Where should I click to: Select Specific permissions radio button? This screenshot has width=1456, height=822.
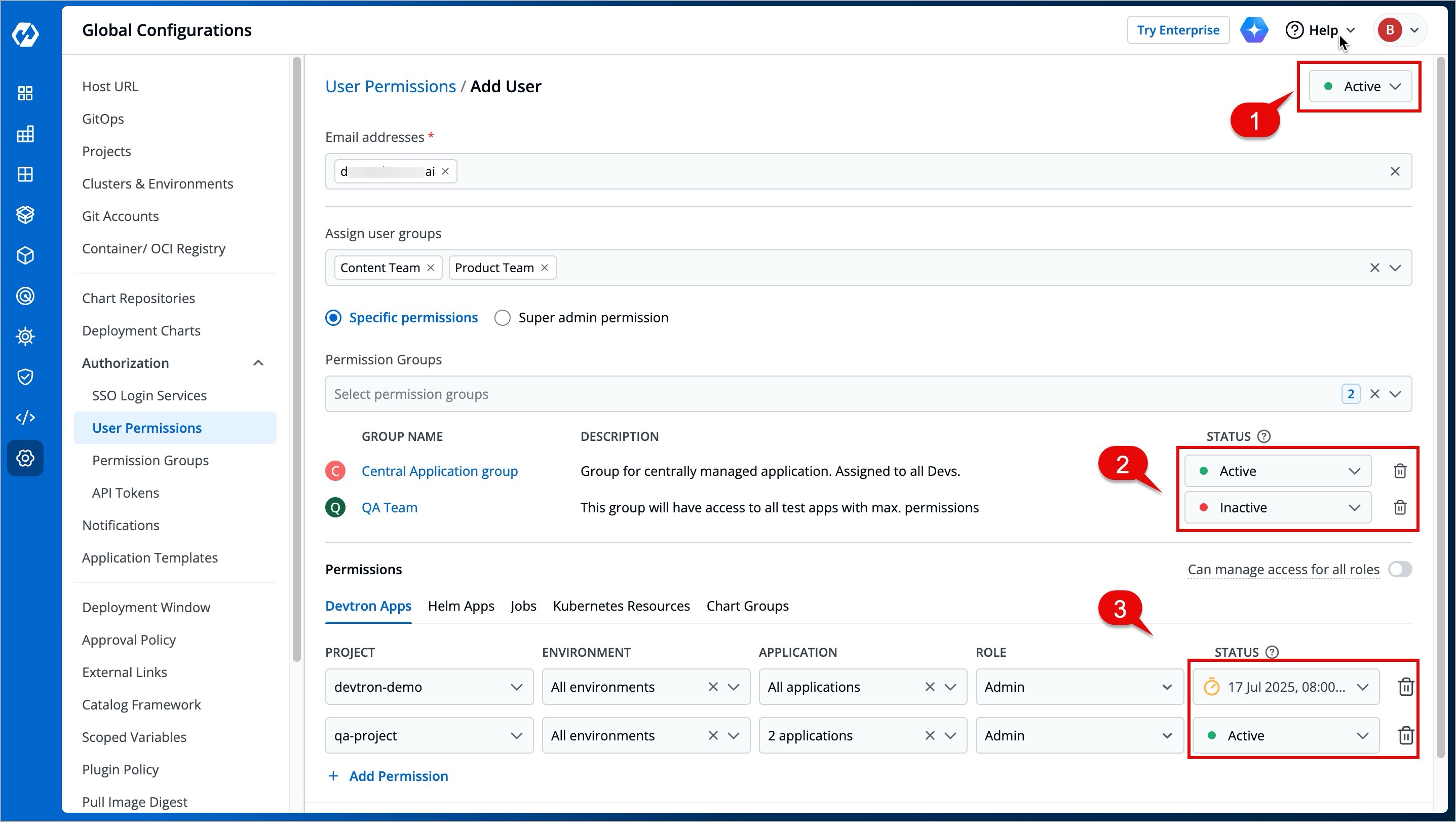(333, 318)
